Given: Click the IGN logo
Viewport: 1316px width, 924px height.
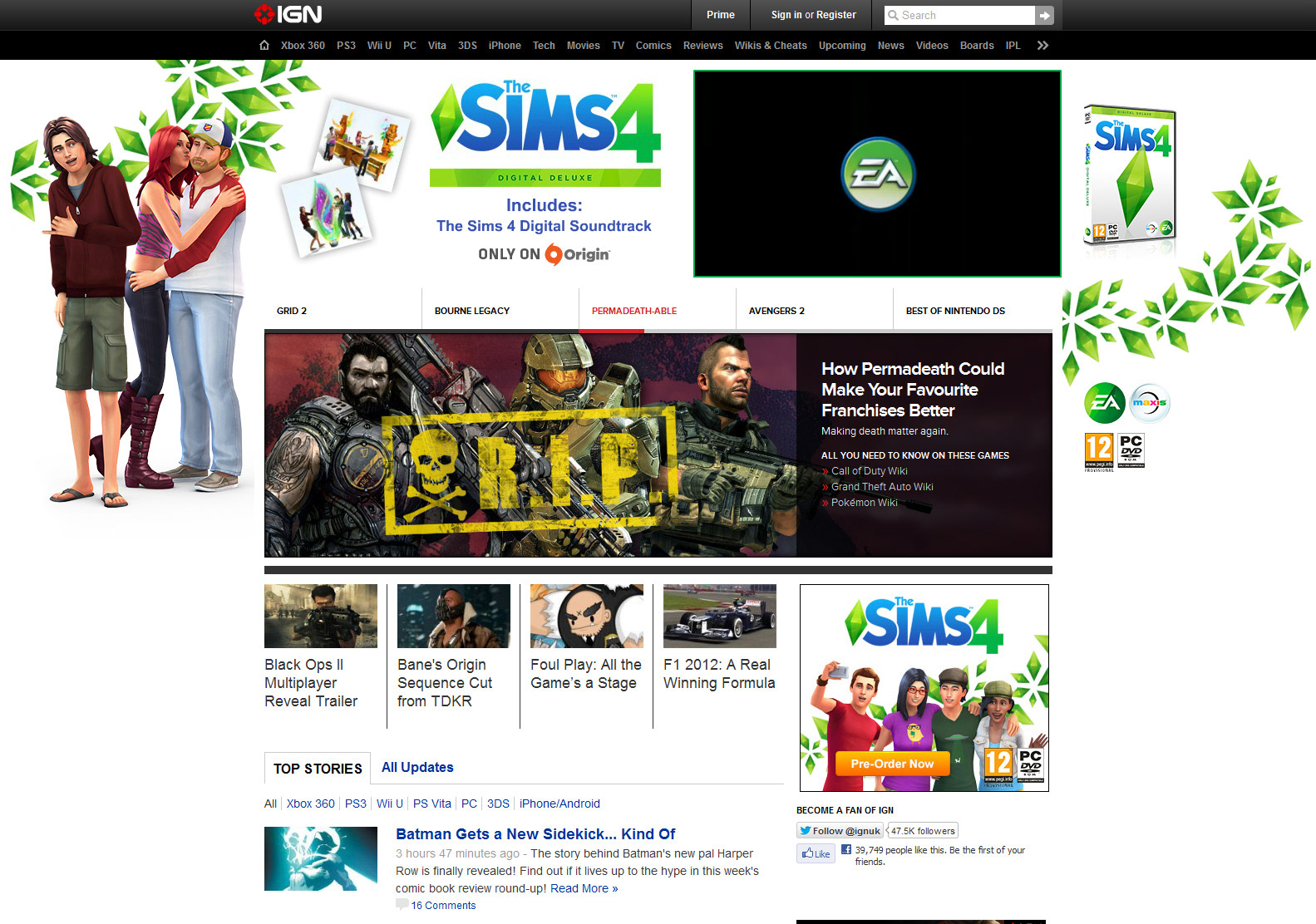Looking at the screenshot, I should coord(288,14).
